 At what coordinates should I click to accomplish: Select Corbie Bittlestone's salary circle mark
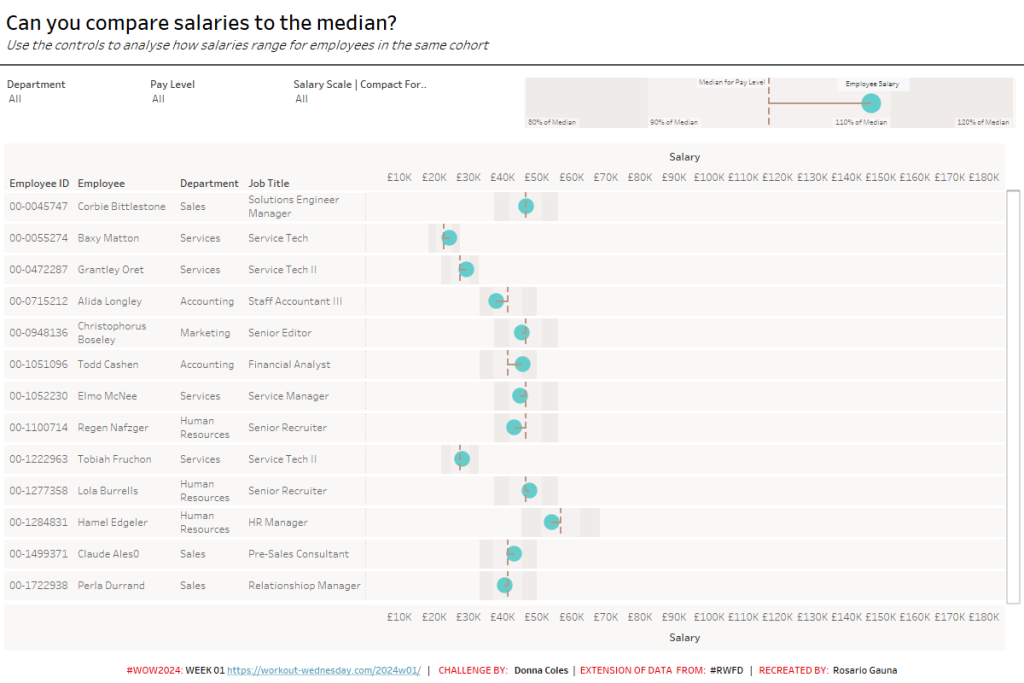[526, 207]
